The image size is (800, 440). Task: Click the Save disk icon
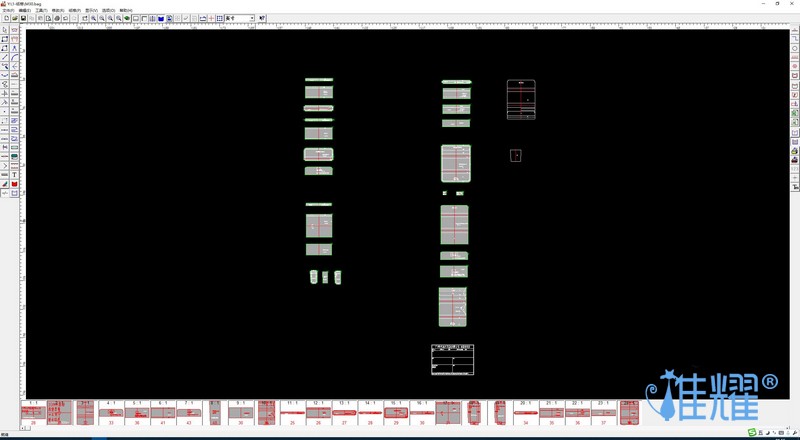pyautogui.click(x=22, y=18)
